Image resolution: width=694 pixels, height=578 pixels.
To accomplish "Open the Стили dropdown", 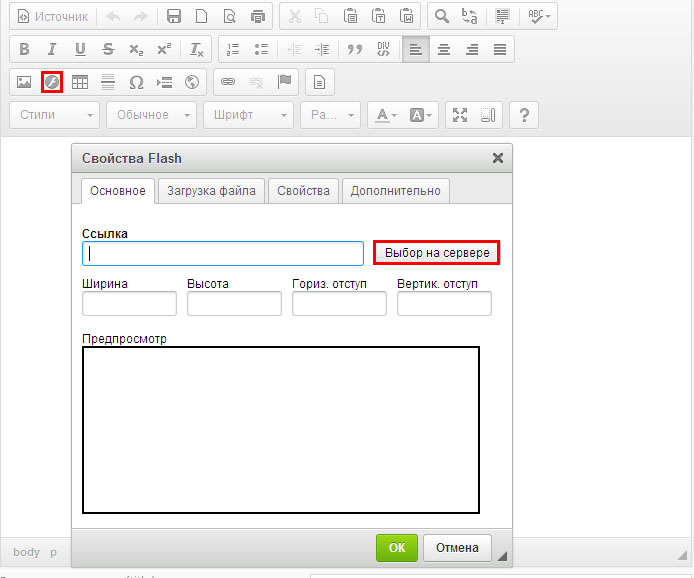I will 56,115.
